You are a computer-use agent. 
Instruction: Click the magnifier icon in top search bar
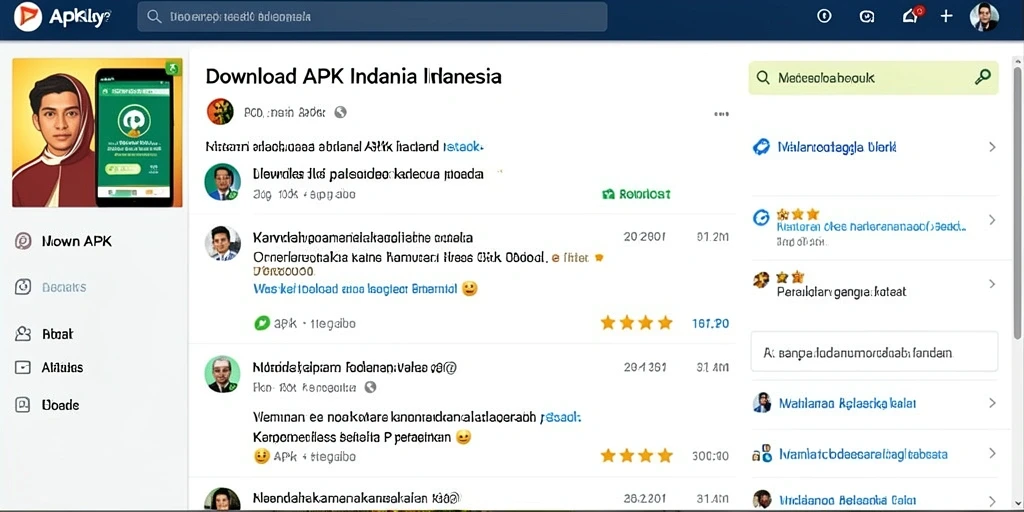[x=154, y=17]
